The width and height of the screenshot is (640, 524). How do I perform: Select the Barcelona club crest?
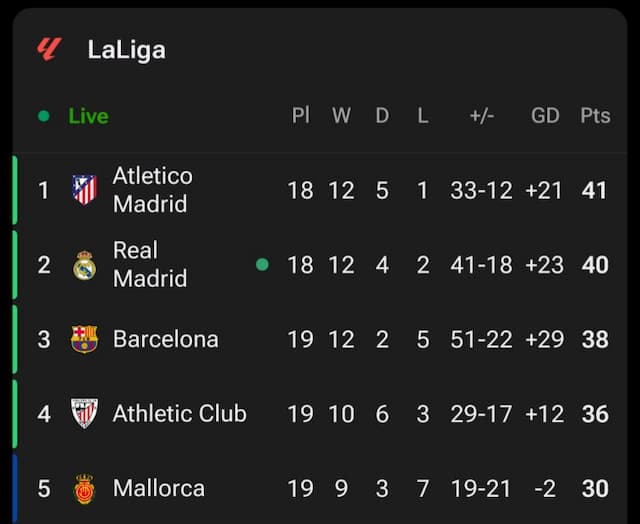tap(84, 339)
